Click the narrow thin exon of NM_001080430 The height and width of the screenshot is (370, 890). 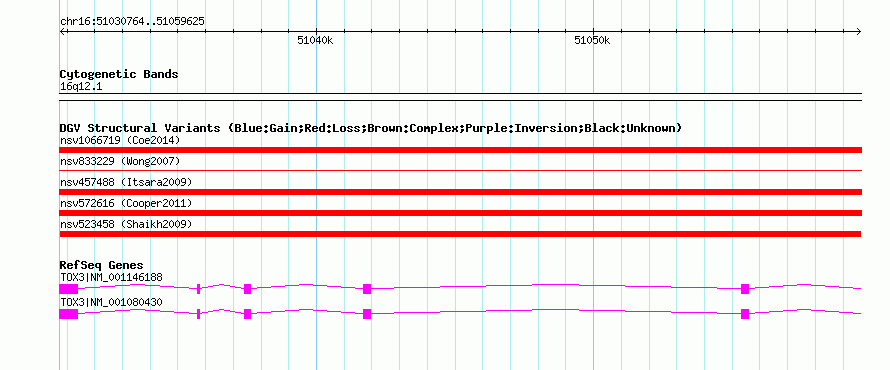click(x=198, y=314)
